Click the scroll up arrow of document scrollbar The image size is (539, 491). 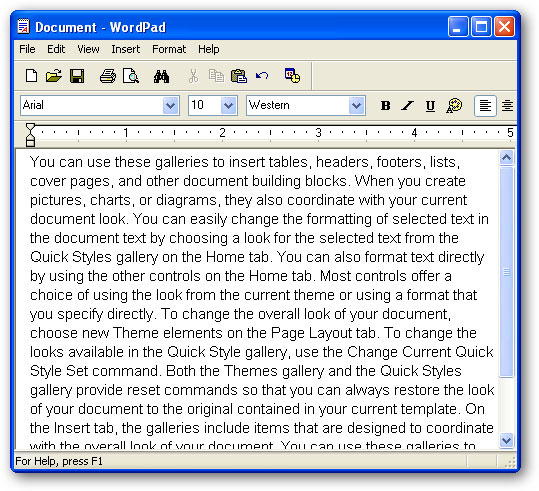click(506, 158)
